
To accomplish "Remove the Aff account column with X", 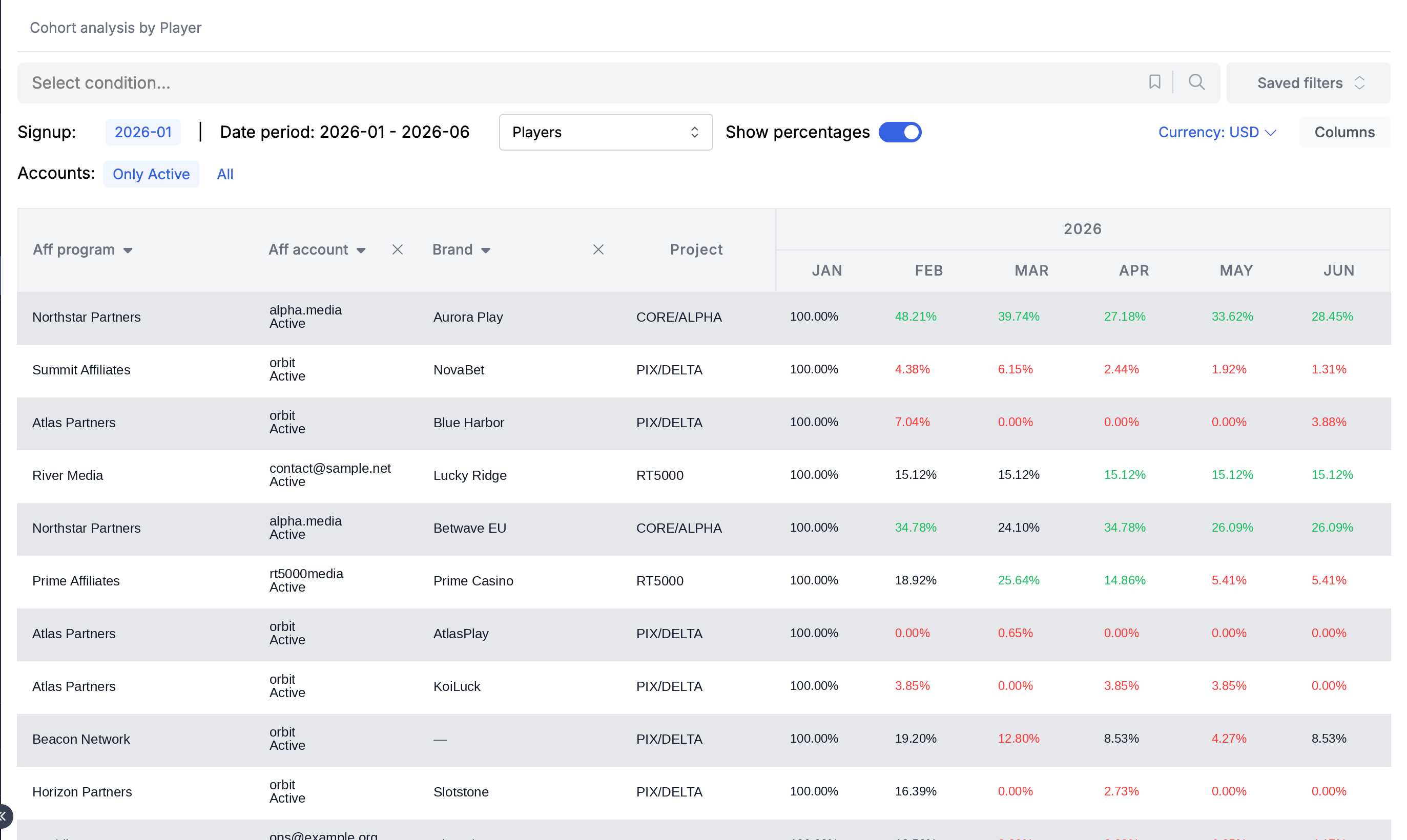I will tap(398, 249).
